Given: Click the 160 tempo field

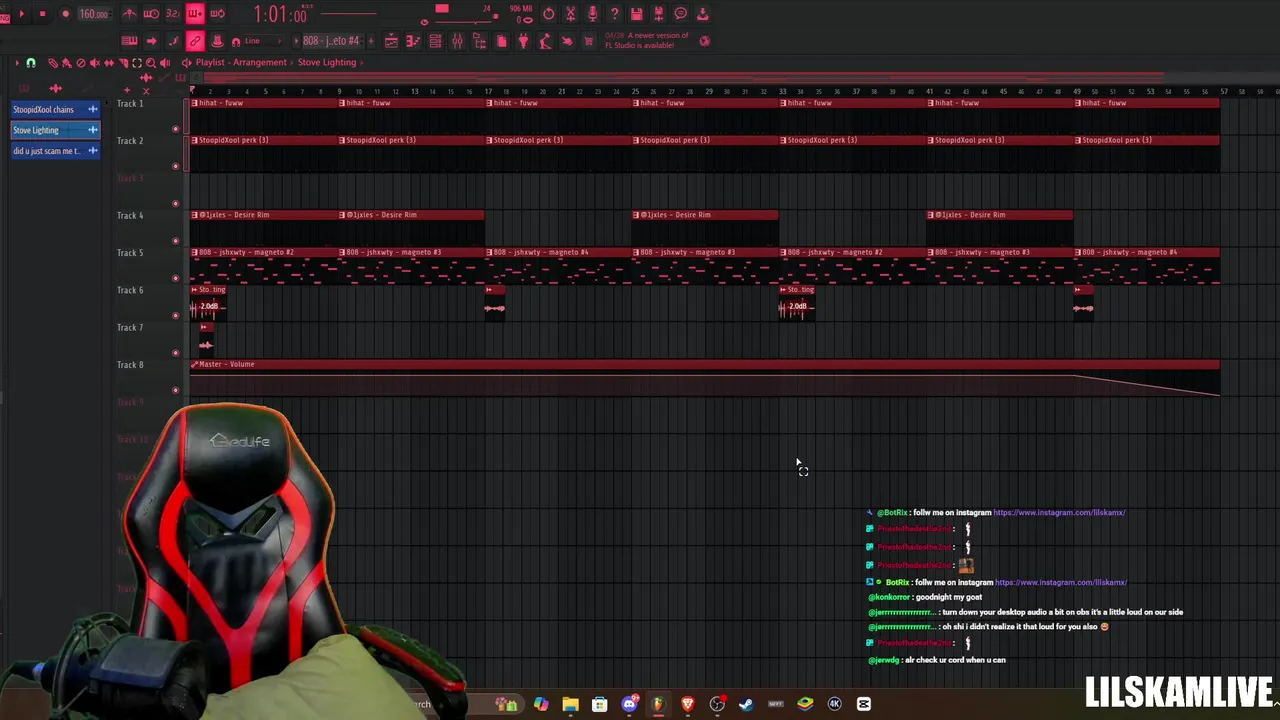Looking at the screenshot, I should click(94, 14).
